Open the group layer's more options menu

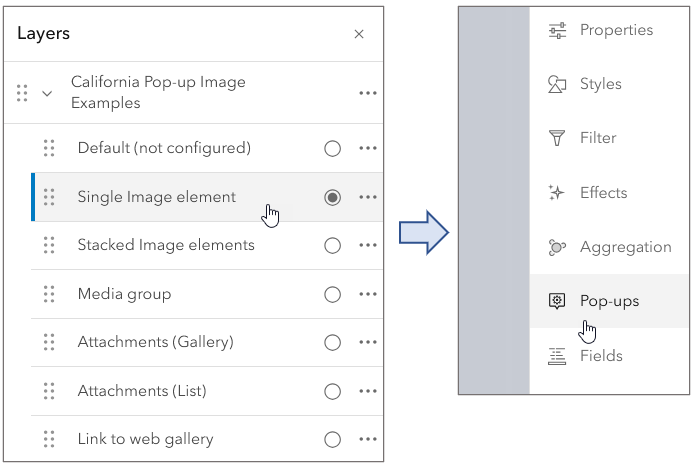tap(367, 93)
